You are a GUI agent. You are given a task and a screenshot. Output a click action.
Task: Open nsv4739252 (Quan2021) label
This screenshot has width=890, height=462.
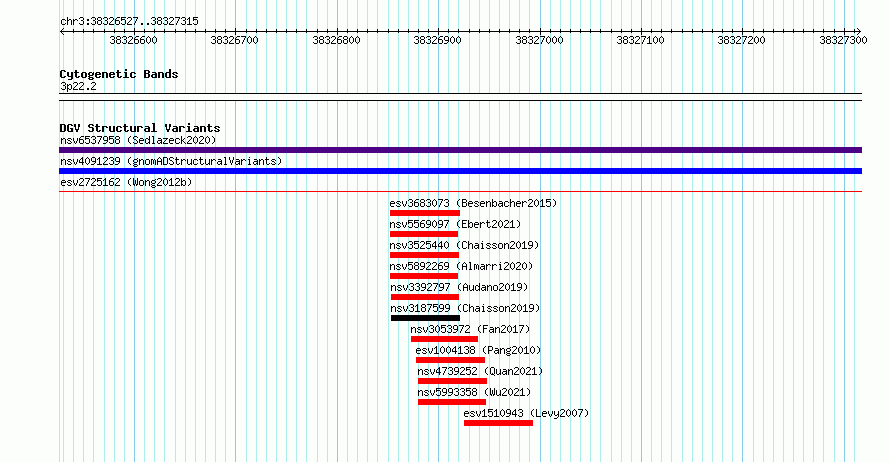[x=481, y=371]
